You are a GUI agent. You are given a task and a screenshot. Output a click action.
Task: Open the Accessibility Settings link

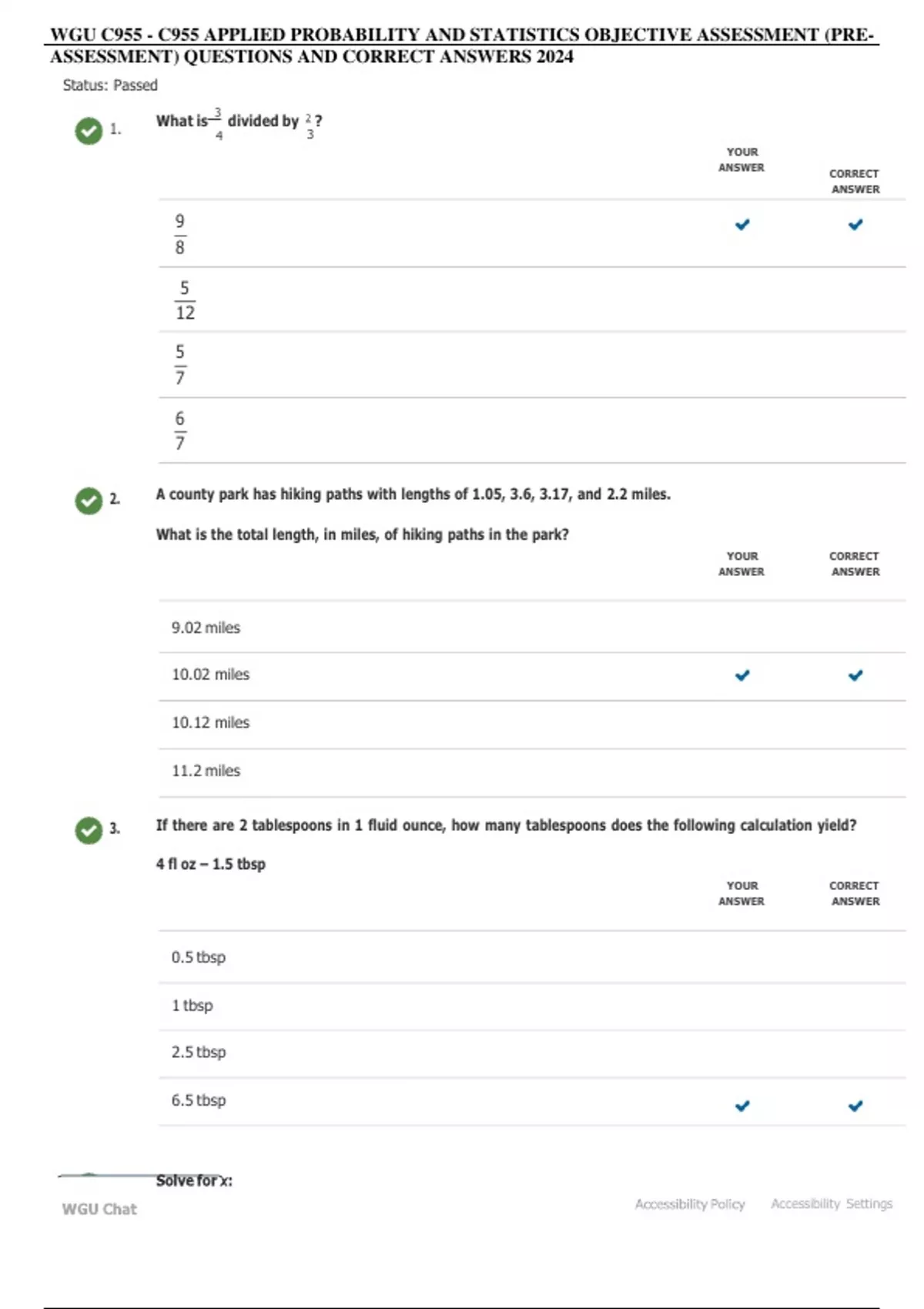point(832,1204)
